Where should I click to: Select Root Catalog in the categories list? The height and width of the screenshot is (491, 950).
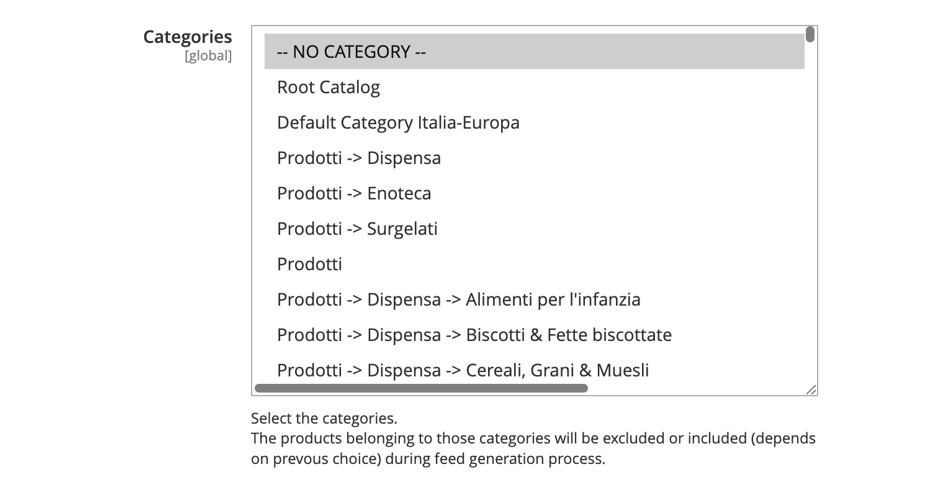coord(328,88)
